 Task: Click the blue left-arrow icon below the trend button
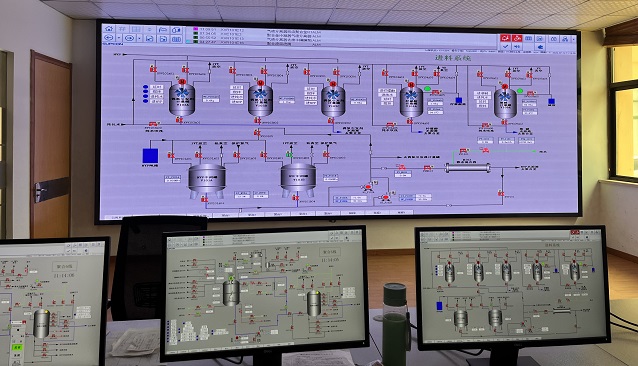click(540, 47)
